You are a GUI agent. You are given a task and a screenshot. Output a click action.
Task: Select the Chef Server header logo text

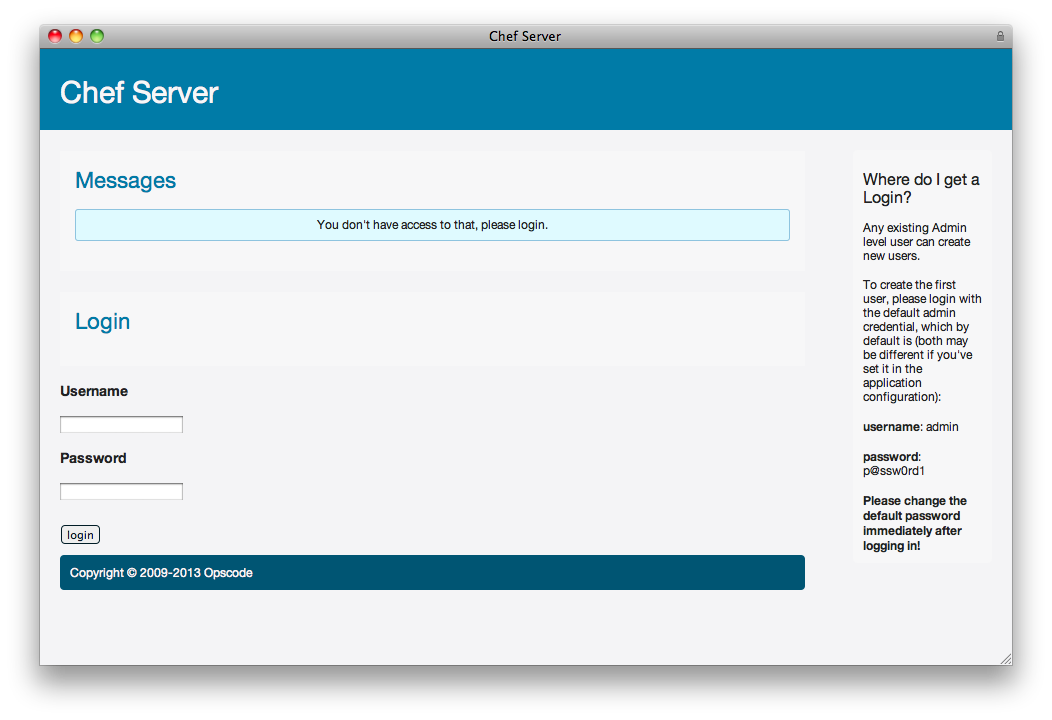[x=139, y=93]
